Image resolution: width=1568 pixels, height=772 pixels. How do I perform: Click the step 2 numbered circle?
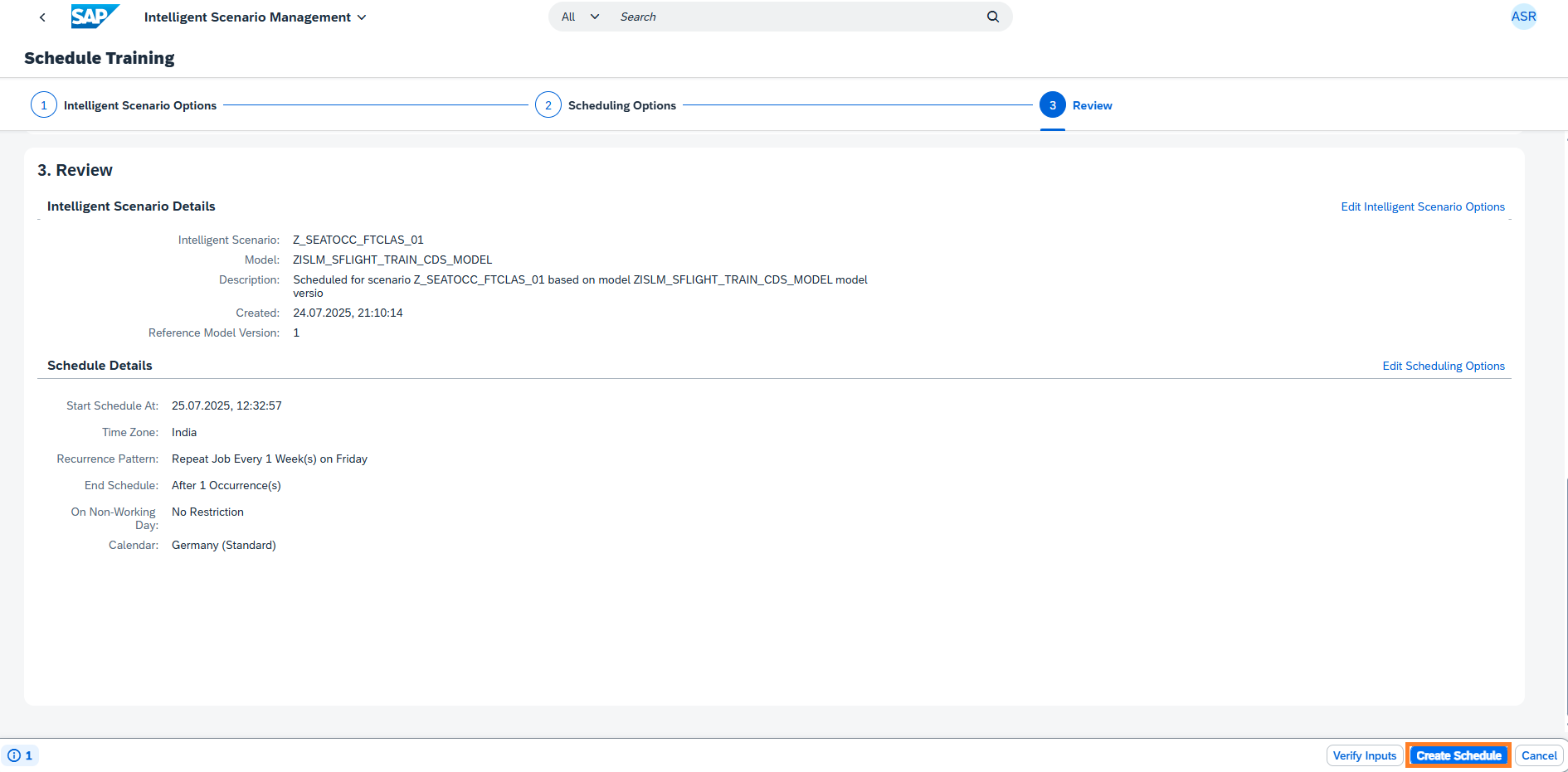548,105
